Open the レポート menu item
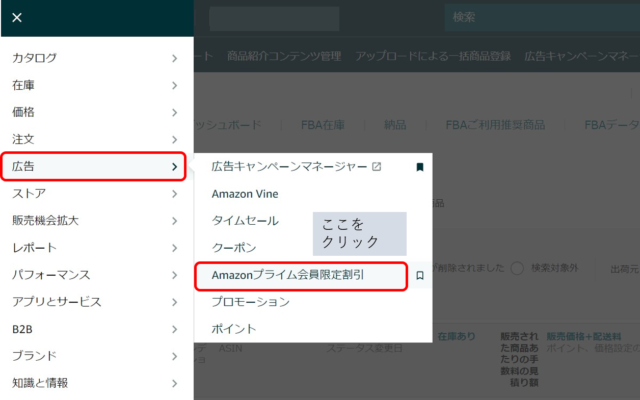The height and width of the screenshot is (400, 640). click(x=97, y=248)
